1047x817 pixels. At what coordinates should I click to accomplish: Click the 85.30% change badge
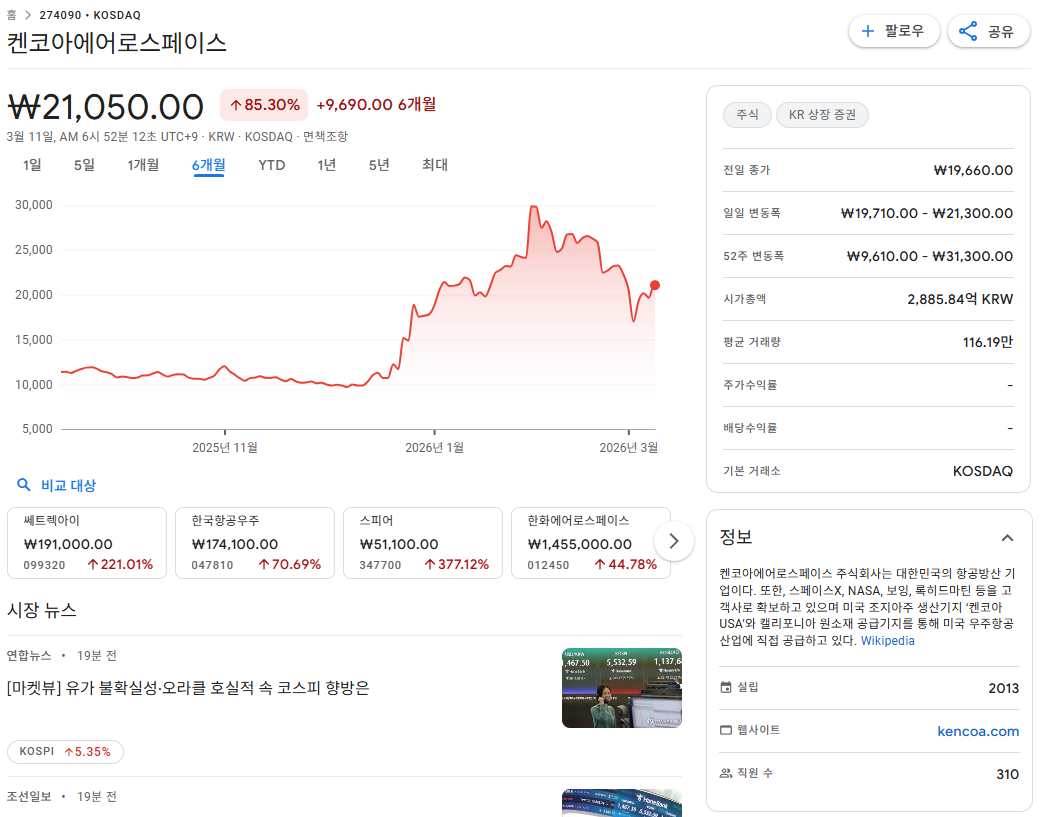point(264,105)
